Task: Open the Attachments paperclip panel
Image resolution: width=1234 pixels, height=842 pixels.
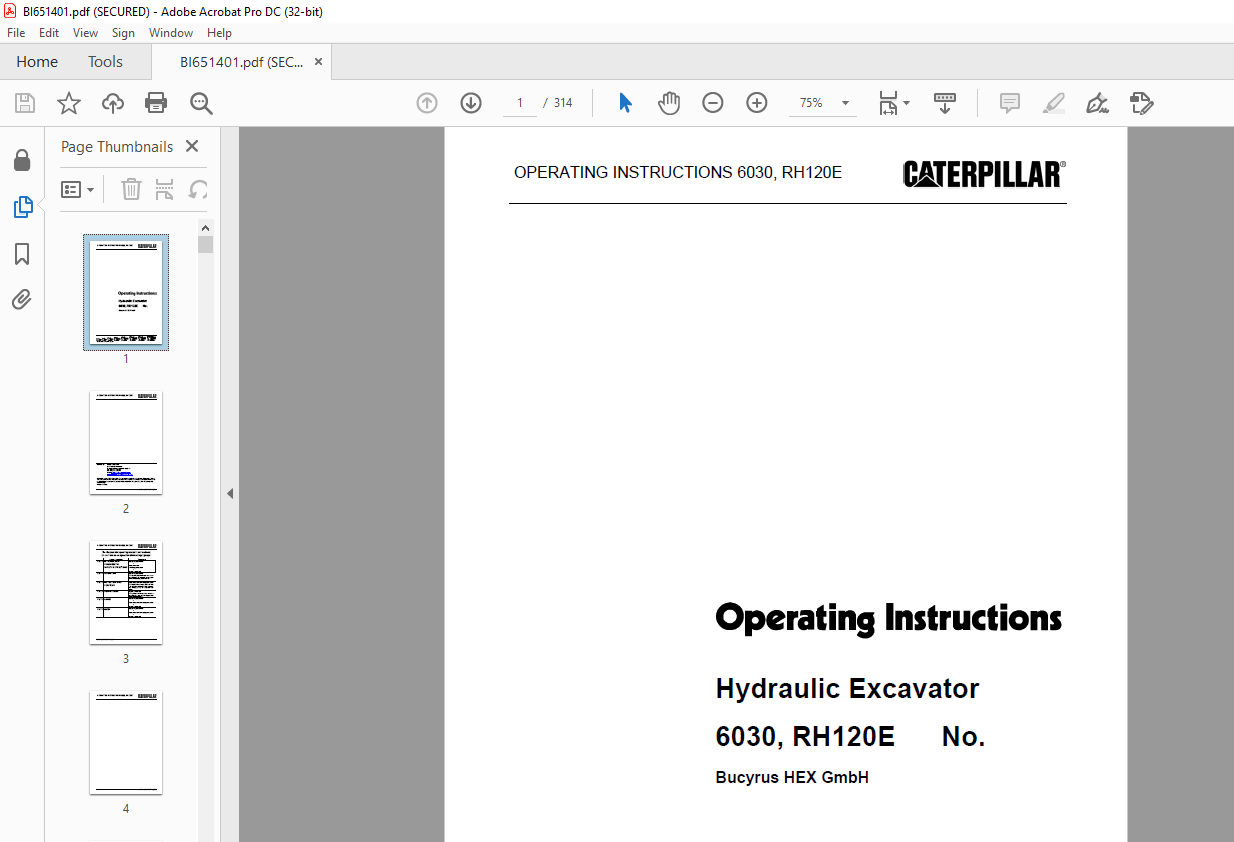Action: click(22, 299)
